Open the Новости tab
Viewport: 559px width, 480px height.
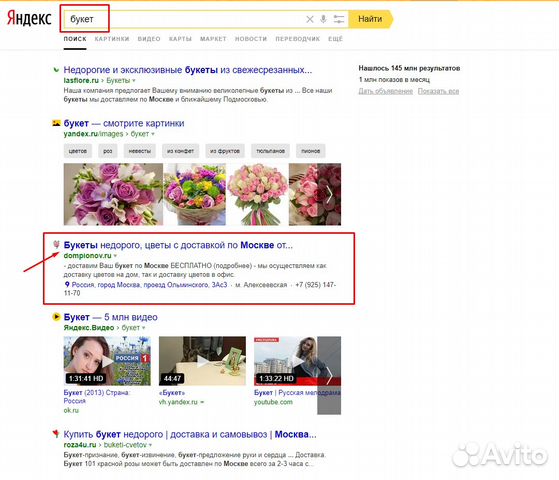[x=251, y=39]
